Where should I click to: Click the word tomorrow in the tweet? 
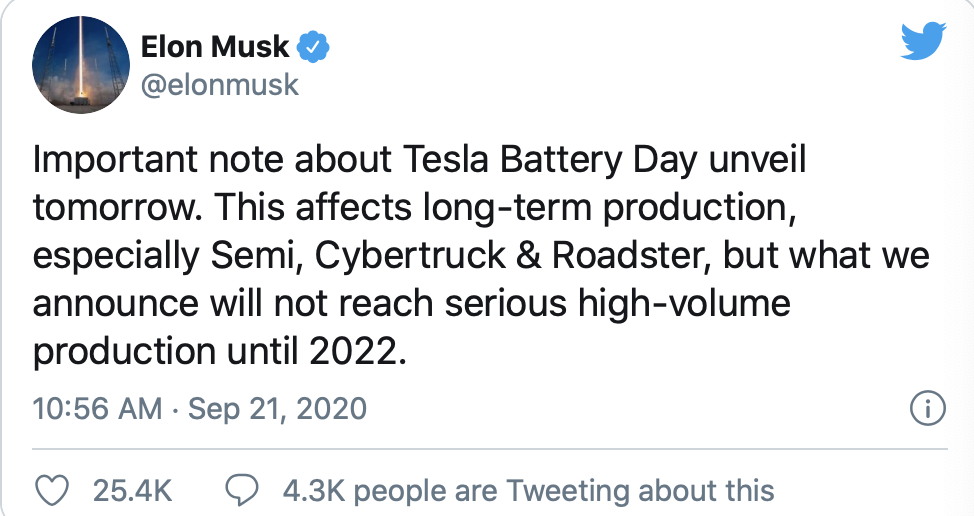113,208
